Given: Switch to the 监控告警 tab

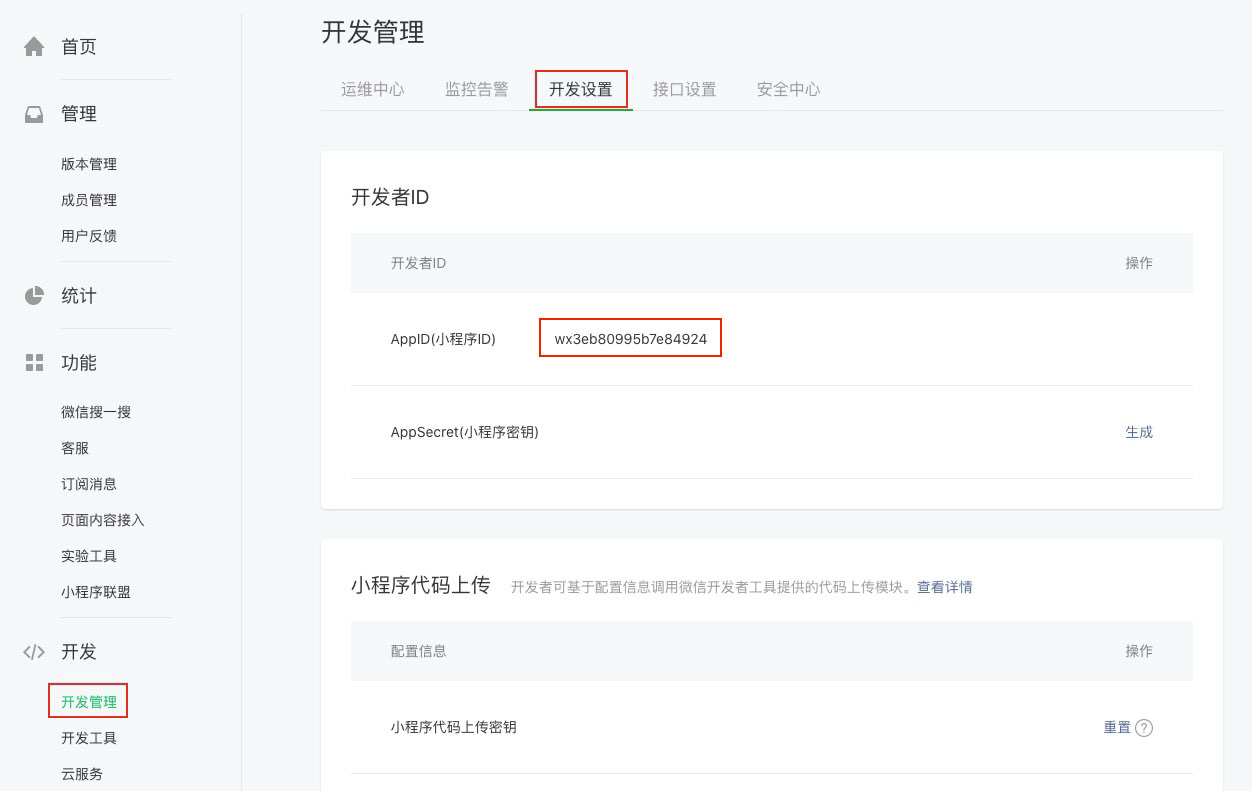Looking at the screenshot, I should pos(476,89).
